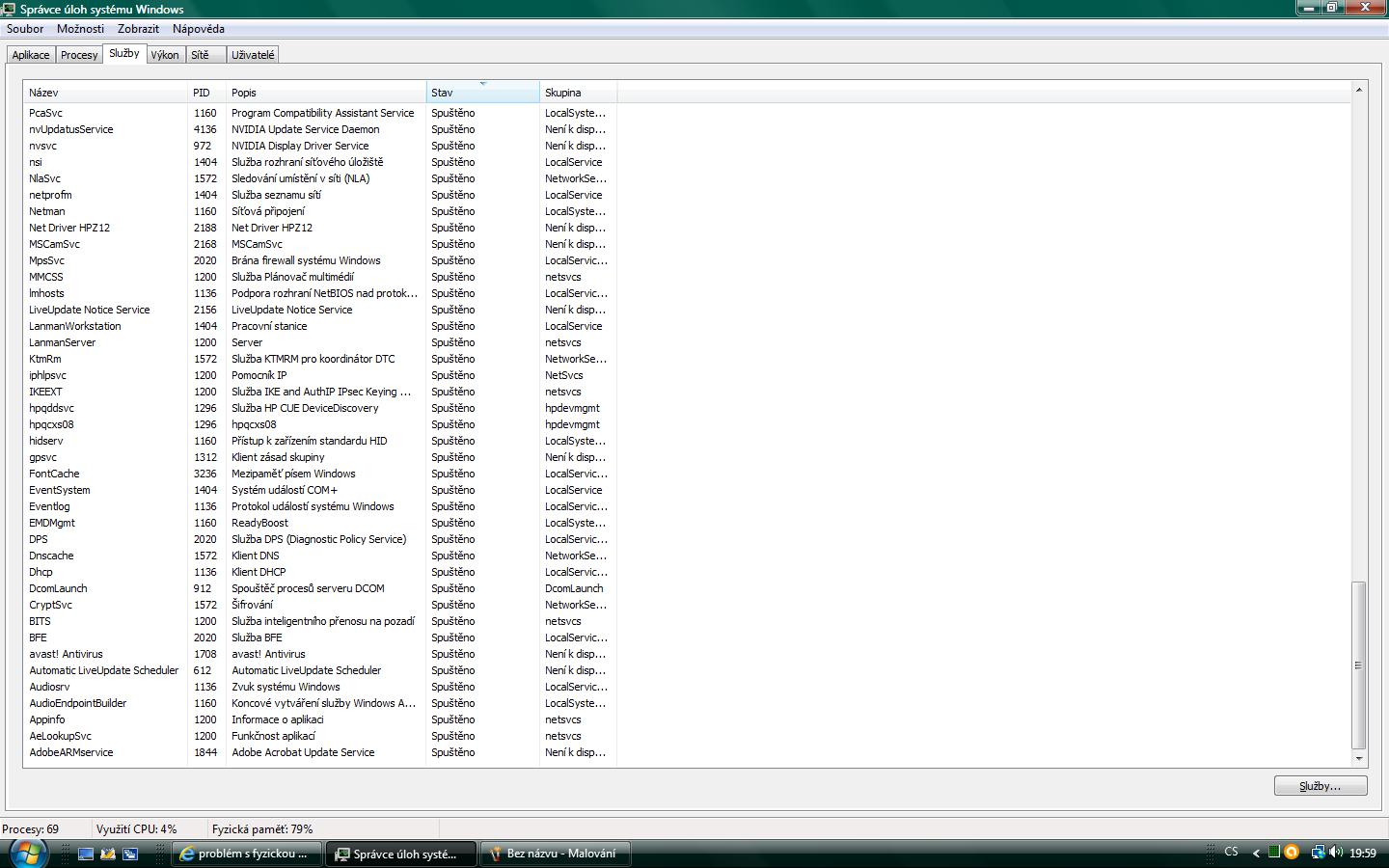Viewport: 1389px width, 868px height.
Task: Click the Show Desktop quick launch icon
Action: 86,854
